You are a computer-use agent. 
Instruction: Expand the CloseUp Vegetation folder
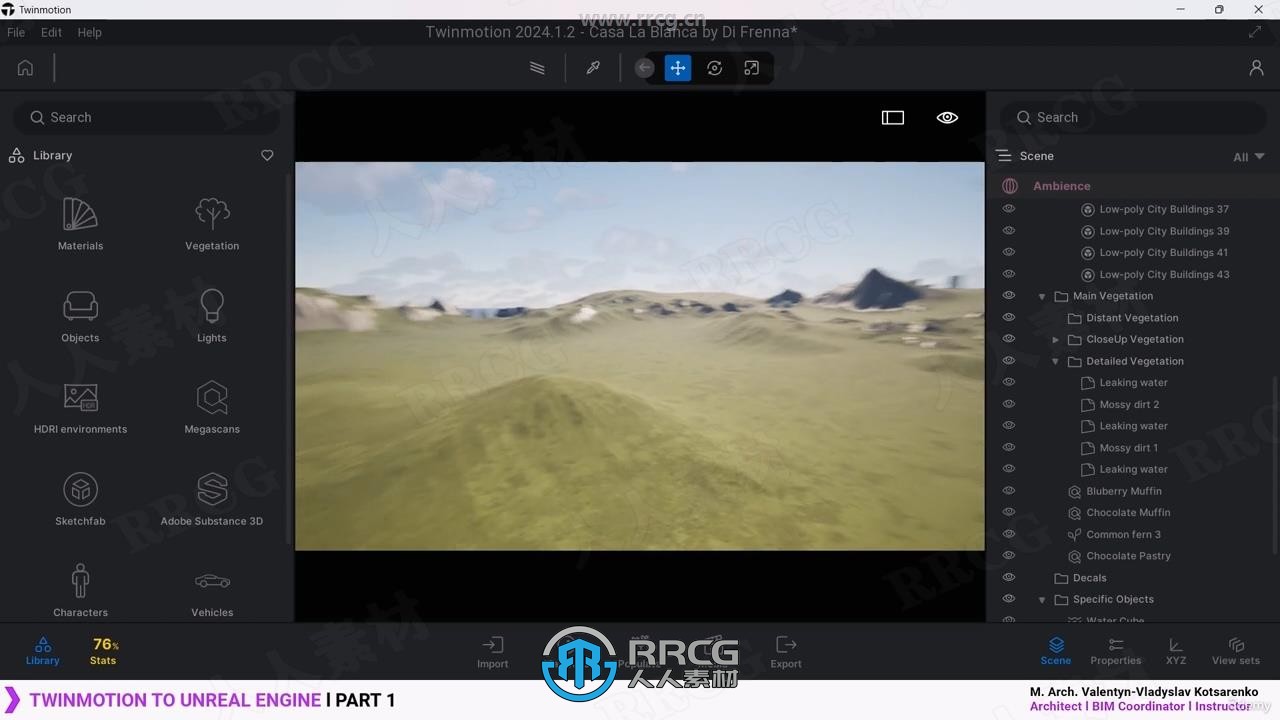1055,340
